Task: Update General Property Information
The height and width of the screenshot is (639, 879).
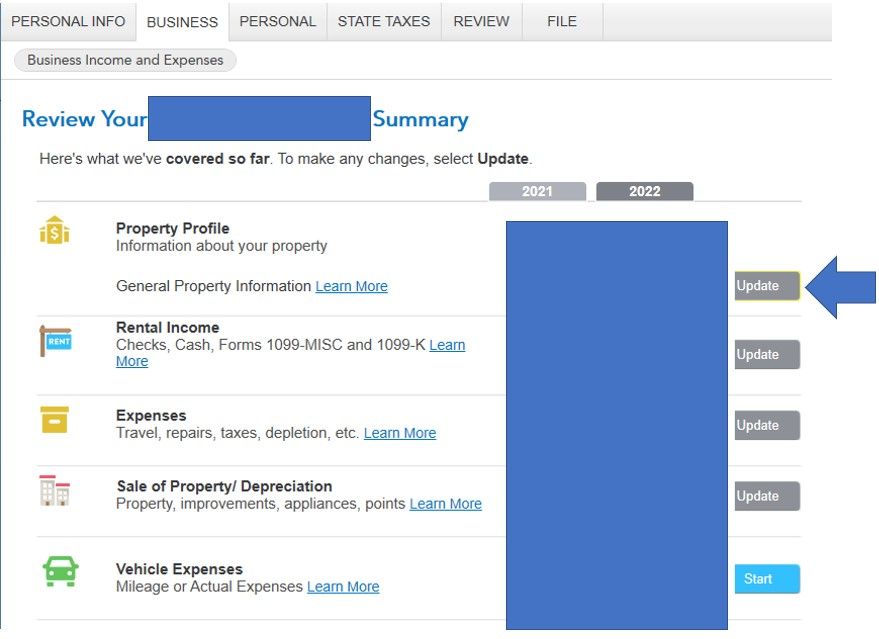Action: point(767,286)
